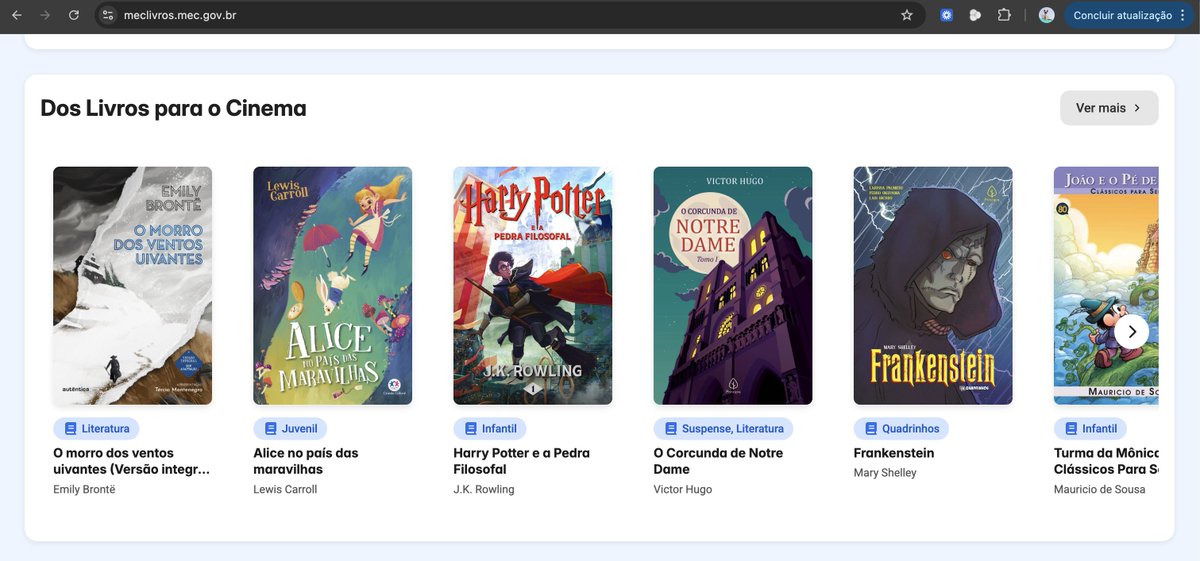Screen dimensions: 1200x561
Task: Open the O Corcunda de Notre Dame cover
Action: (733, 285)
